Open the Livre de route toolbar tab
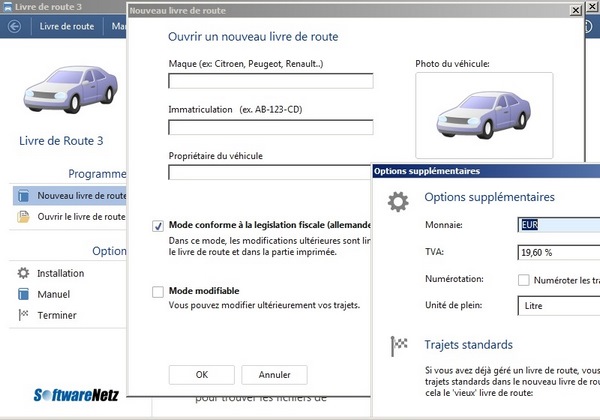Screen dimensions: 600x420 pyautogui.click(x=67, y=26)
